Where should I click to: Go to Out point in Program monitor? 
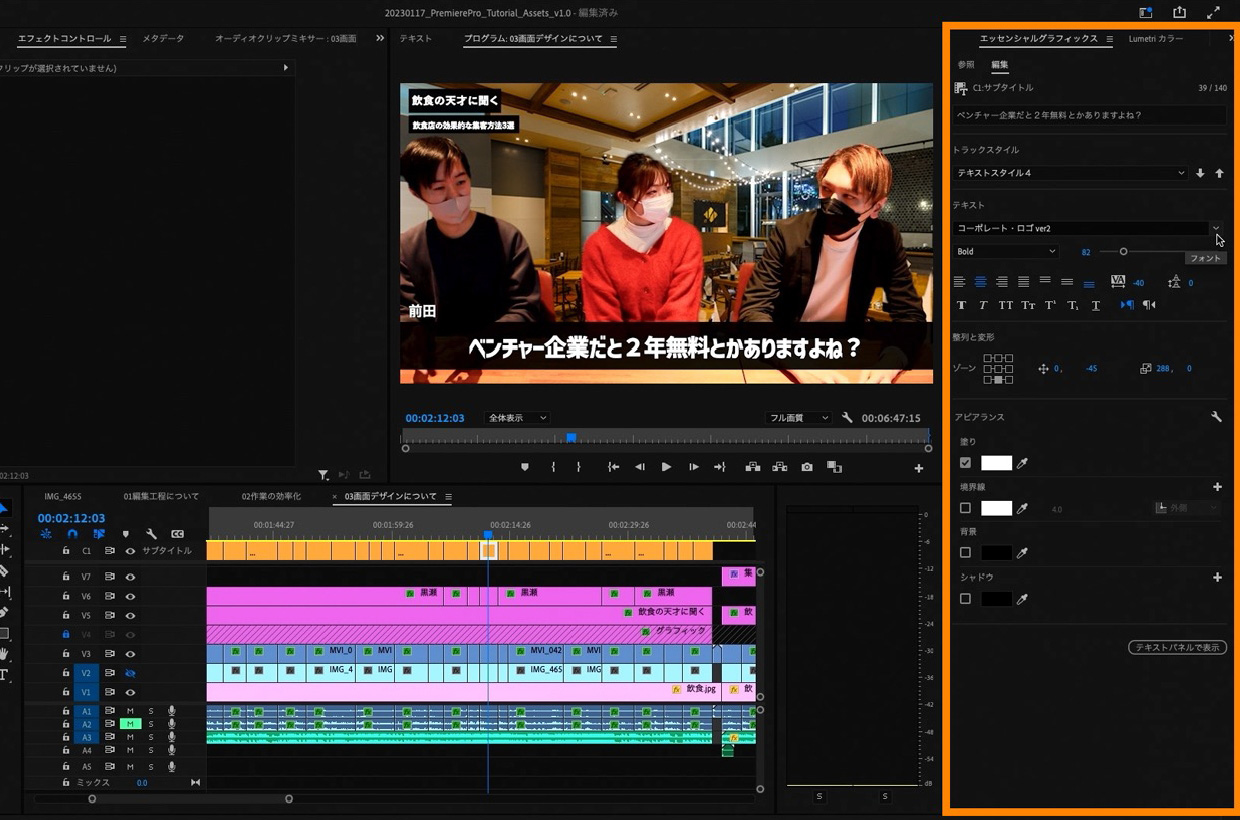click(719, 467)
